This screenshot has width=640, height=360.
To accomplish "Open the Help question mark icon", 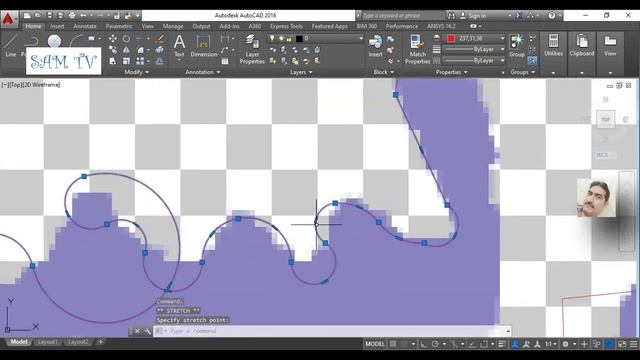I will (x=551, y=16).
